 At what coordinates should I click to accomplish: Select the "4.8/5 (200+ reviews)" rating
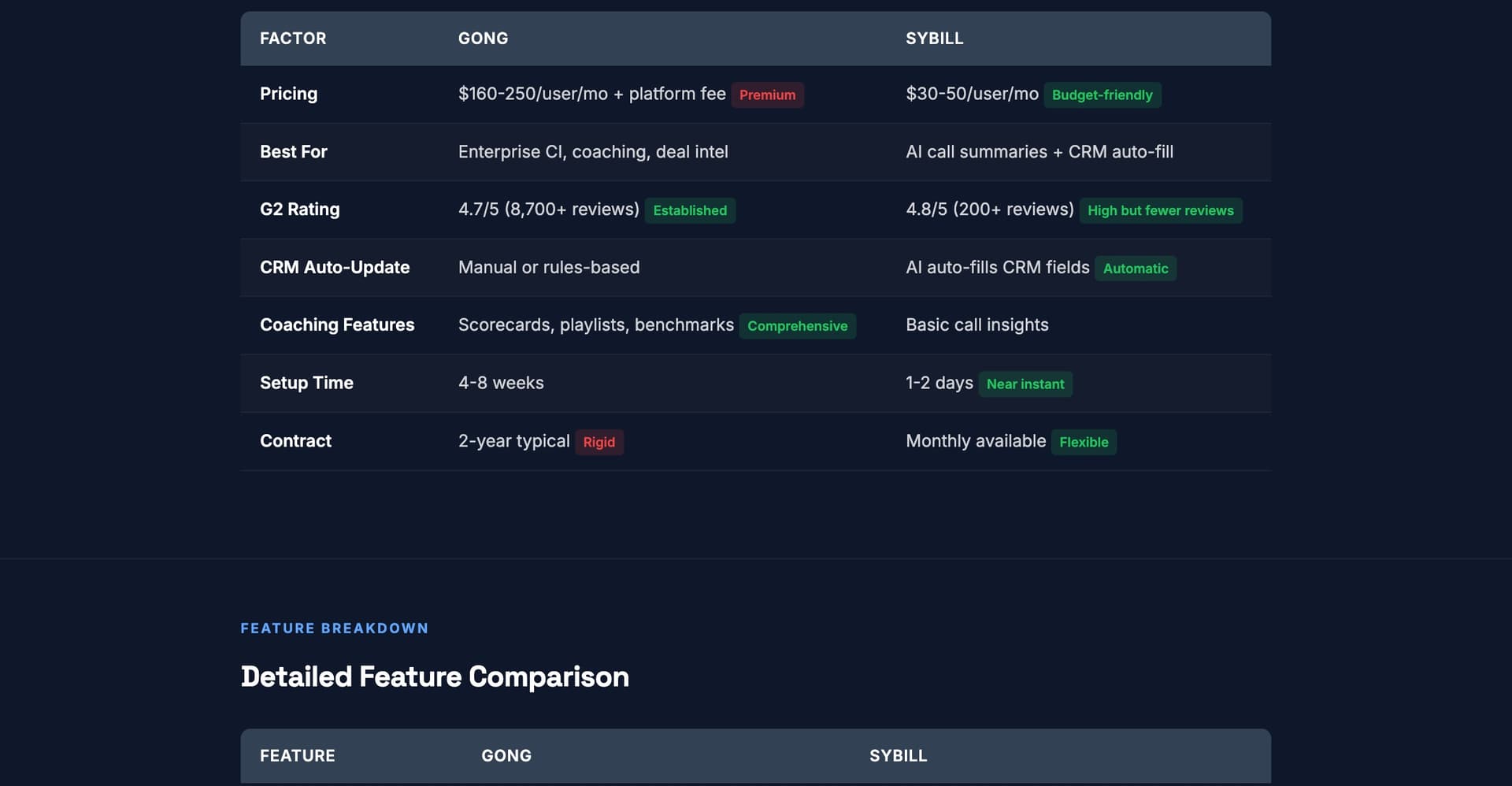[989, 209]
